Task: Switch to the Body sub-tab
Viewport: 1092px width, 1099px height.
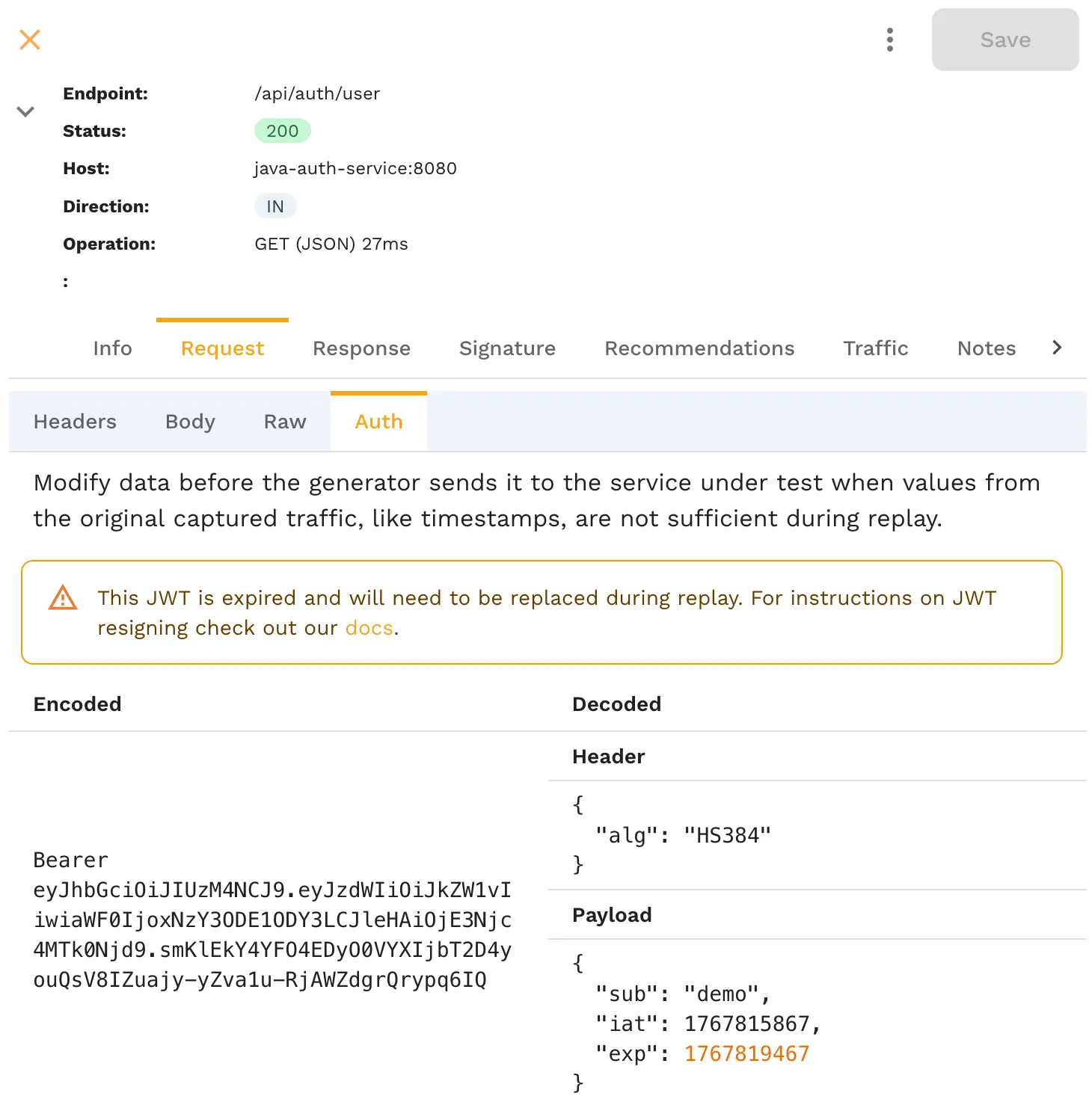Action: click(189, 421)
